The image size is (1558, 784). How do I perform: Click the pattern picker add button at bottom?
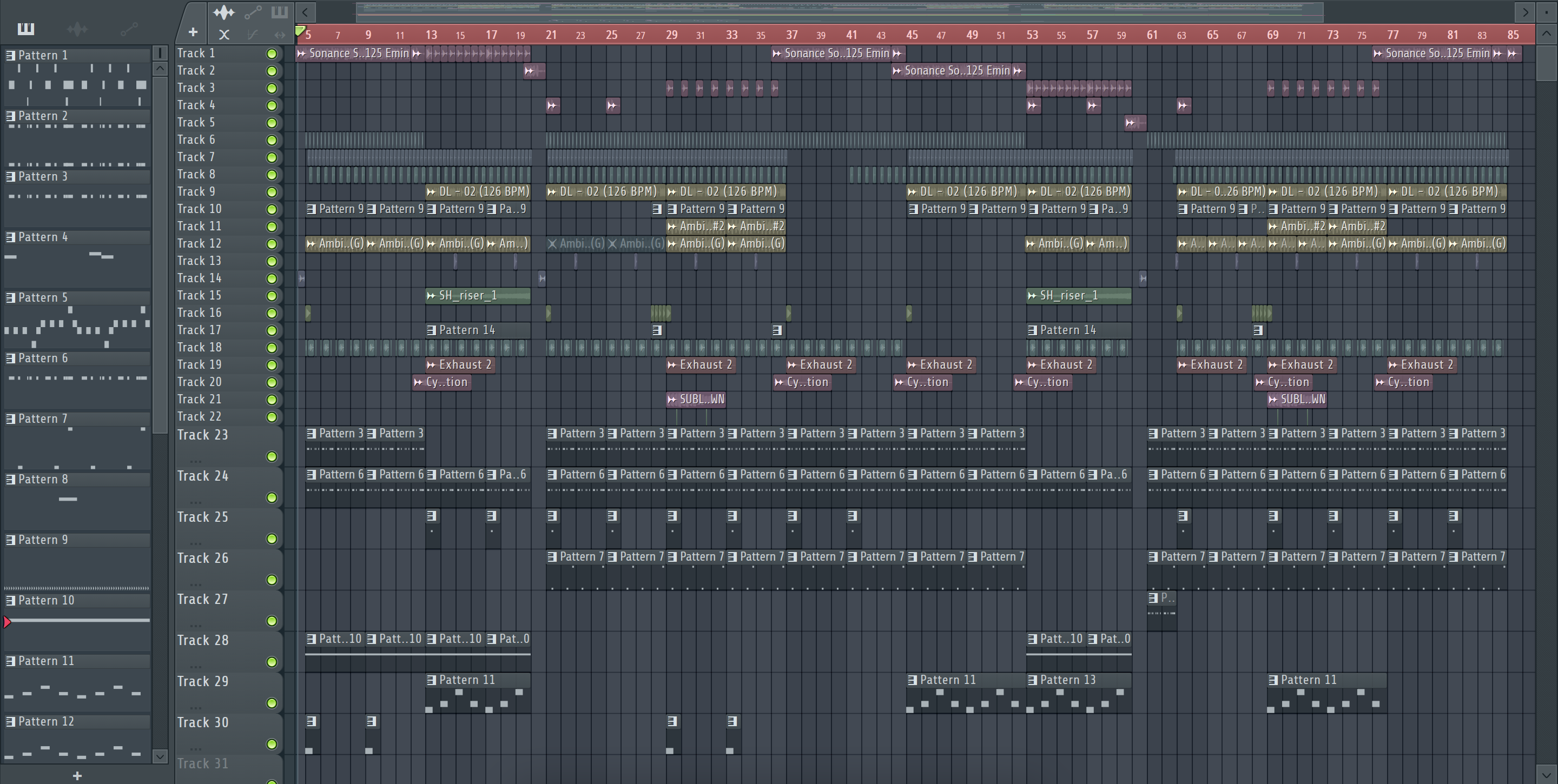[x=77, y=775]
